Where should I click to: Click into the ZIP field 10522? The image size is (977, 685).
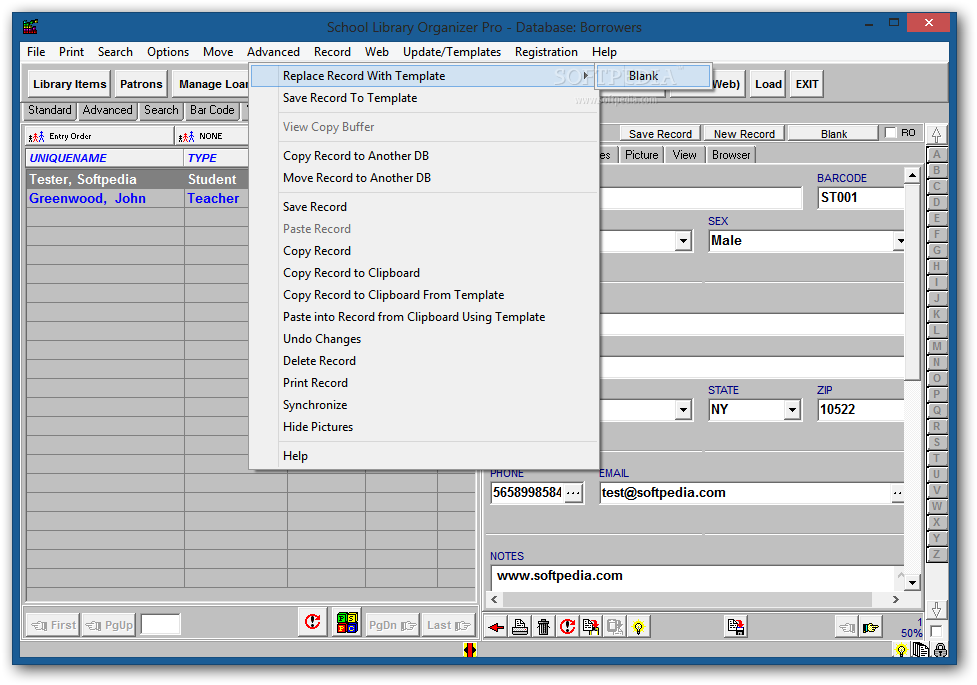(861, 410)
